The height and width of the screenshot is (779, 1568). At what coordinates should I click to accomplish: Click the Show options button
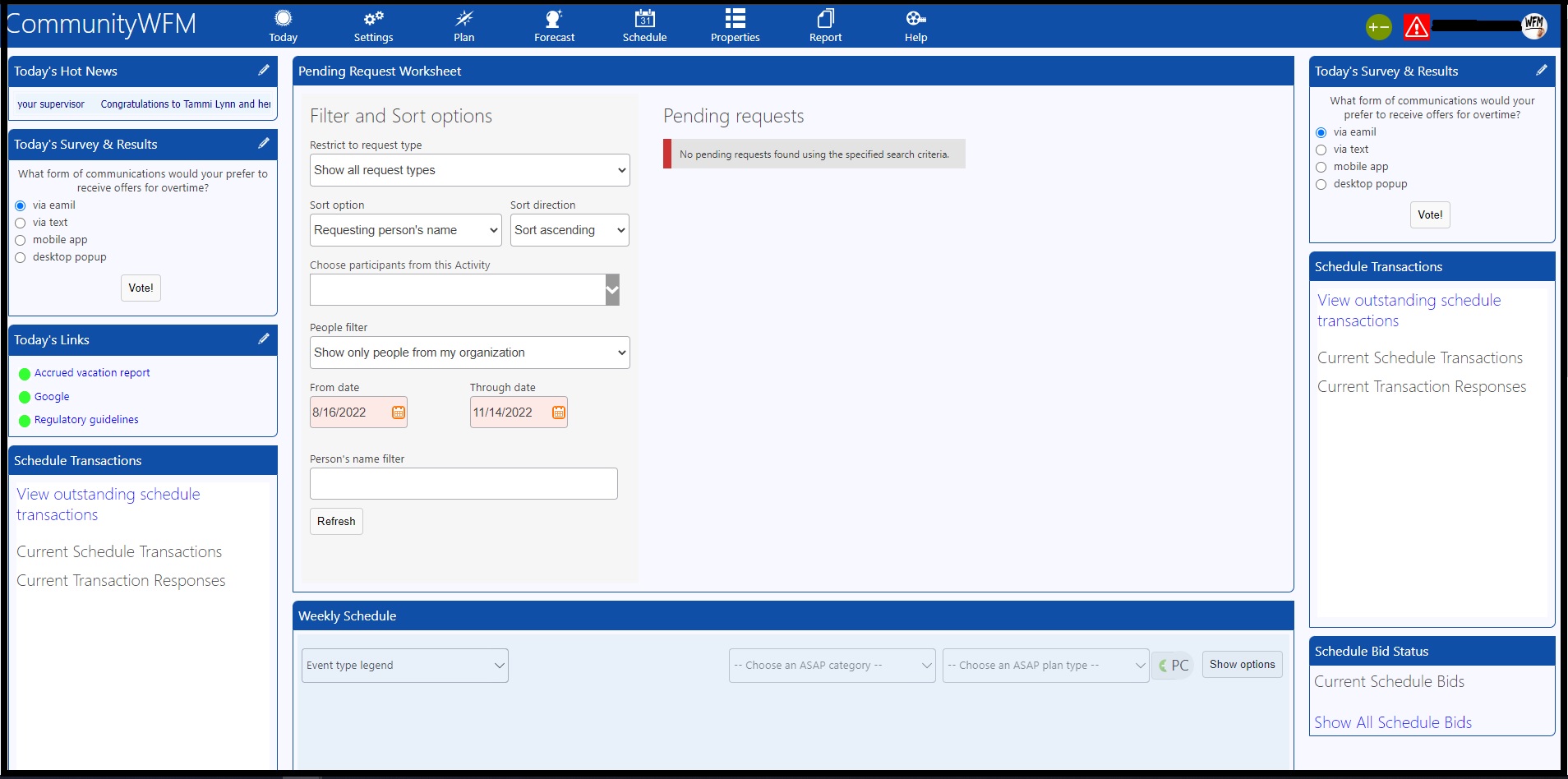click(1243, 664)
